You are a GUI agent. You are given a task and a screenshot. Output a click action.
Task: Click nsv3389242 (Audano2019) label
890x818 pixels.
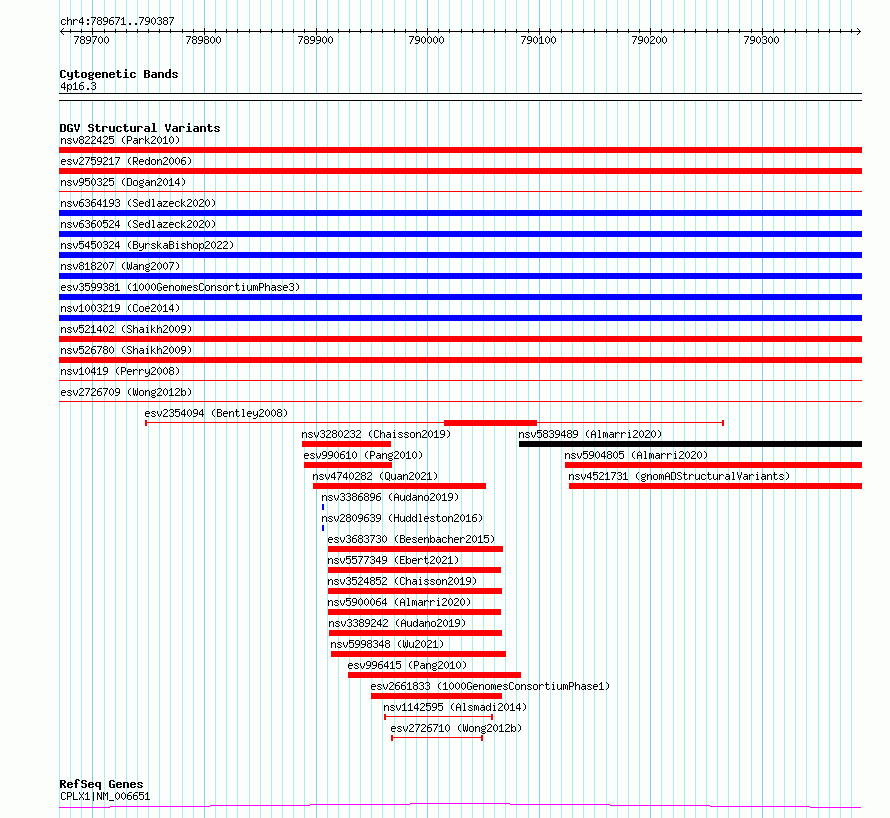pos(397,623)
